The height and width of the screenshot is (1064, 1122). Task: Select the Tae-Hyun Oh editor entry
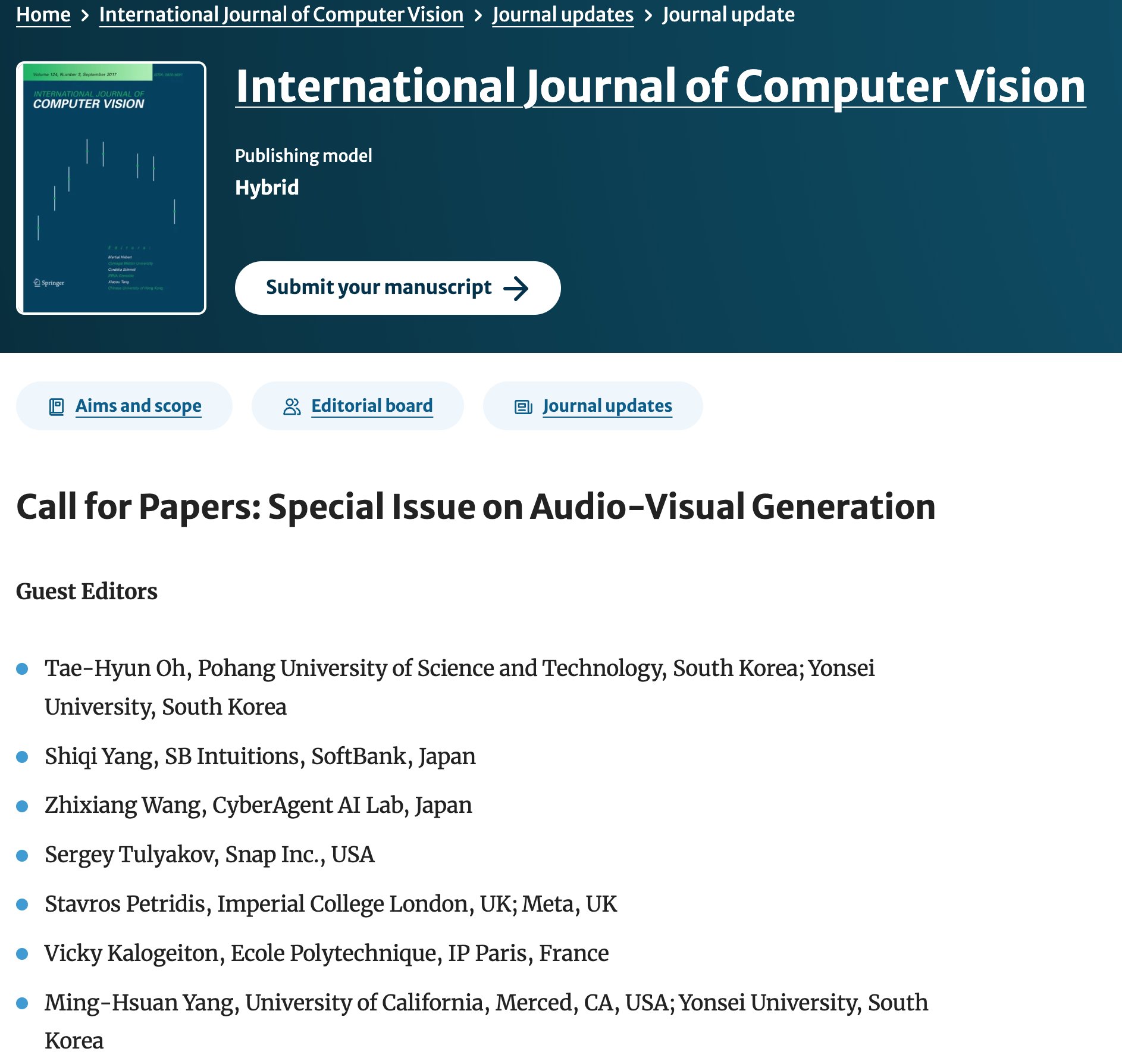(459, 687)
